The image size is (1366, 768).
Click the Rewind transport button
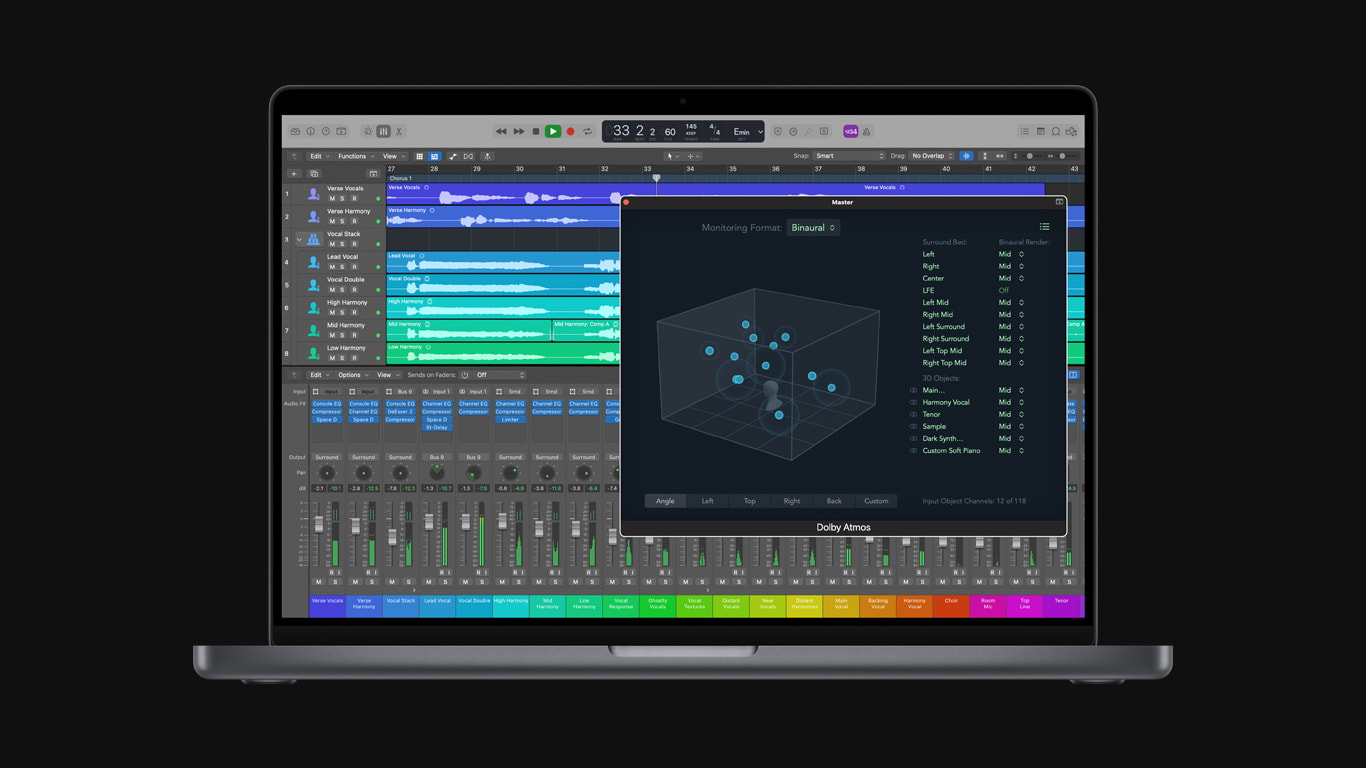coord(501,131)
